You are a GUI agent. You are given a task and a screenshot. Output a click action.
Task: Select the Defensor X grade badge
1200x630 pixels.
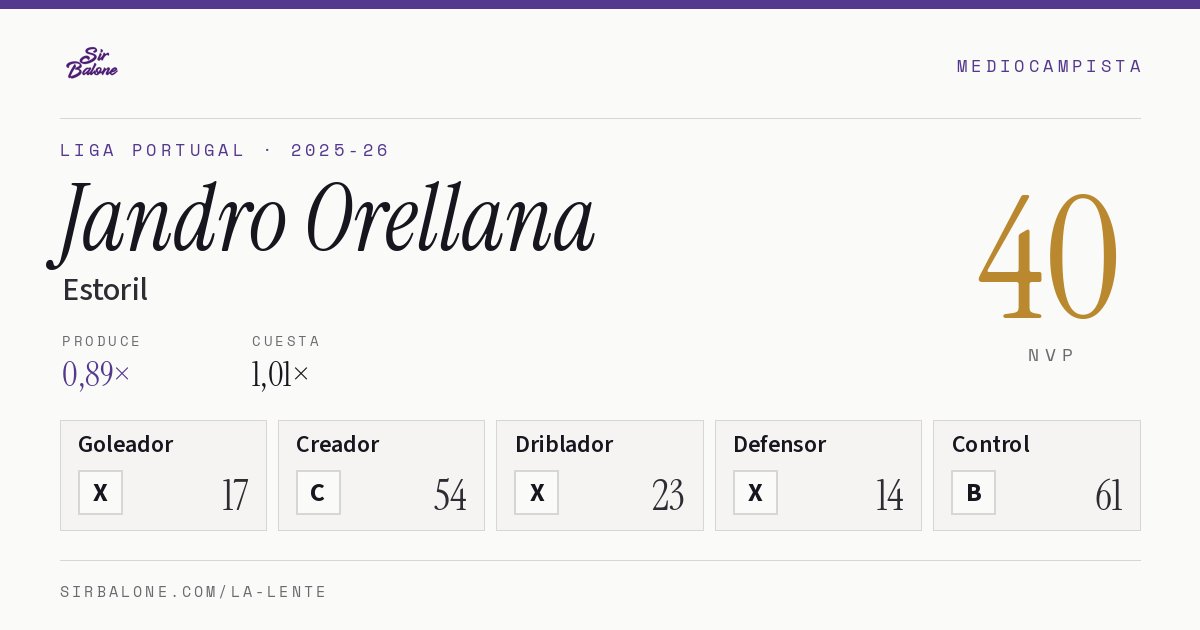755,493
